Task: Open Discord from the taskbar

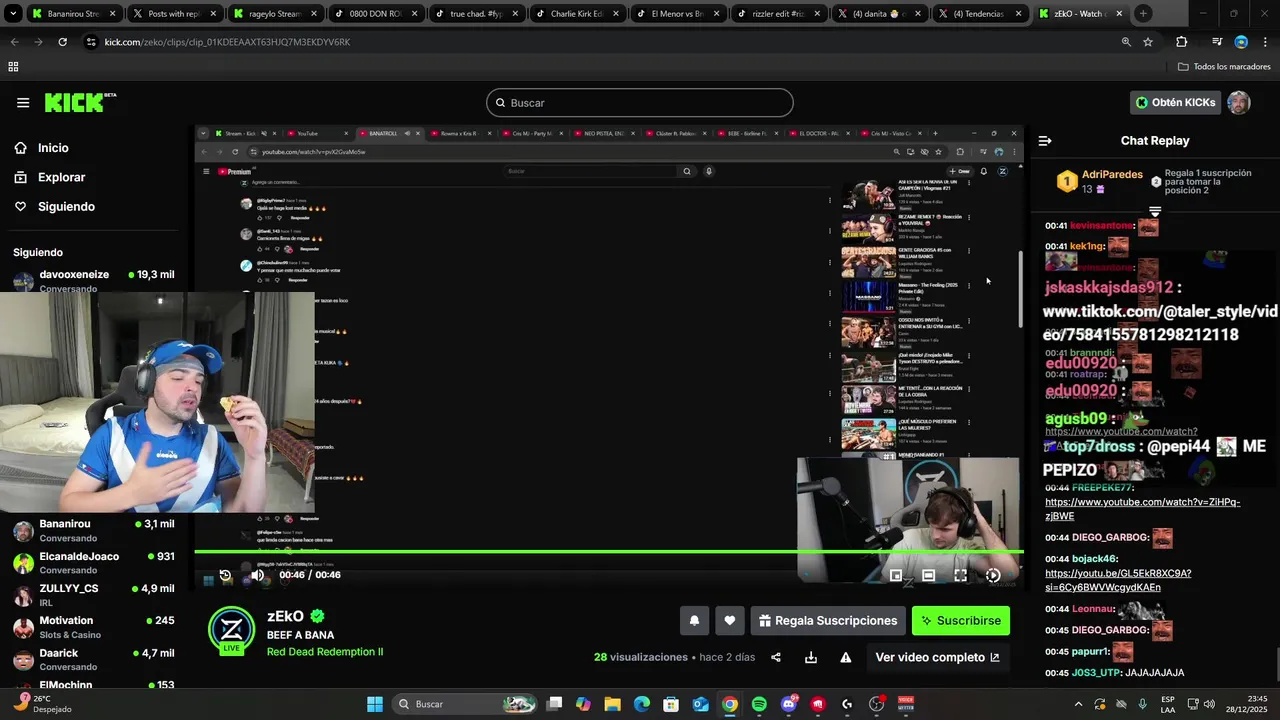Action: tap(789, 704)
